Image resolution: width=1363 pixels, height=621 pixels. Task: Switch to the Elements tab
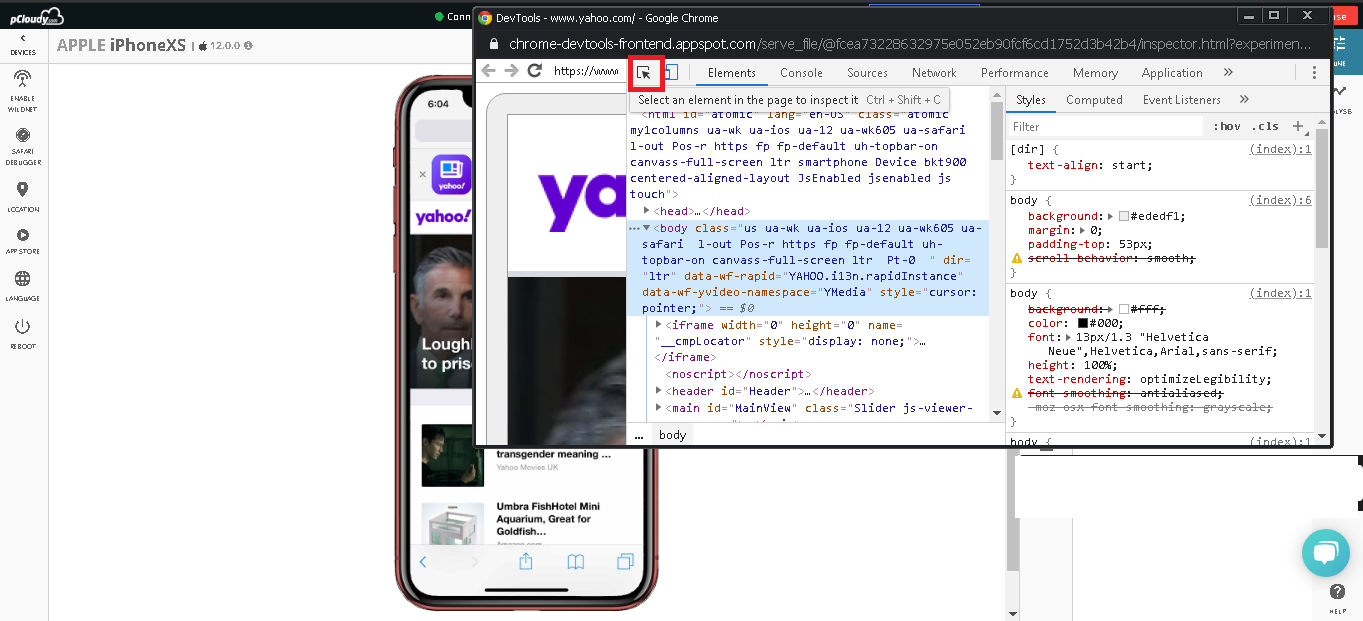pos(732,73)
